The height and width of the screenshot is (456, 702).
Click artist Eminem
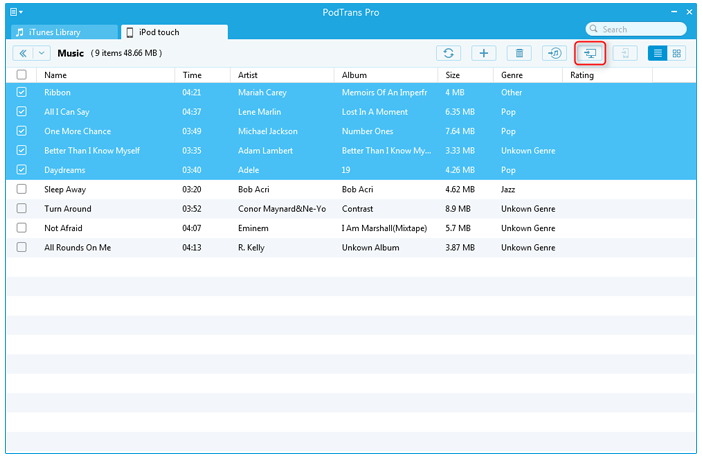(253, 228)
